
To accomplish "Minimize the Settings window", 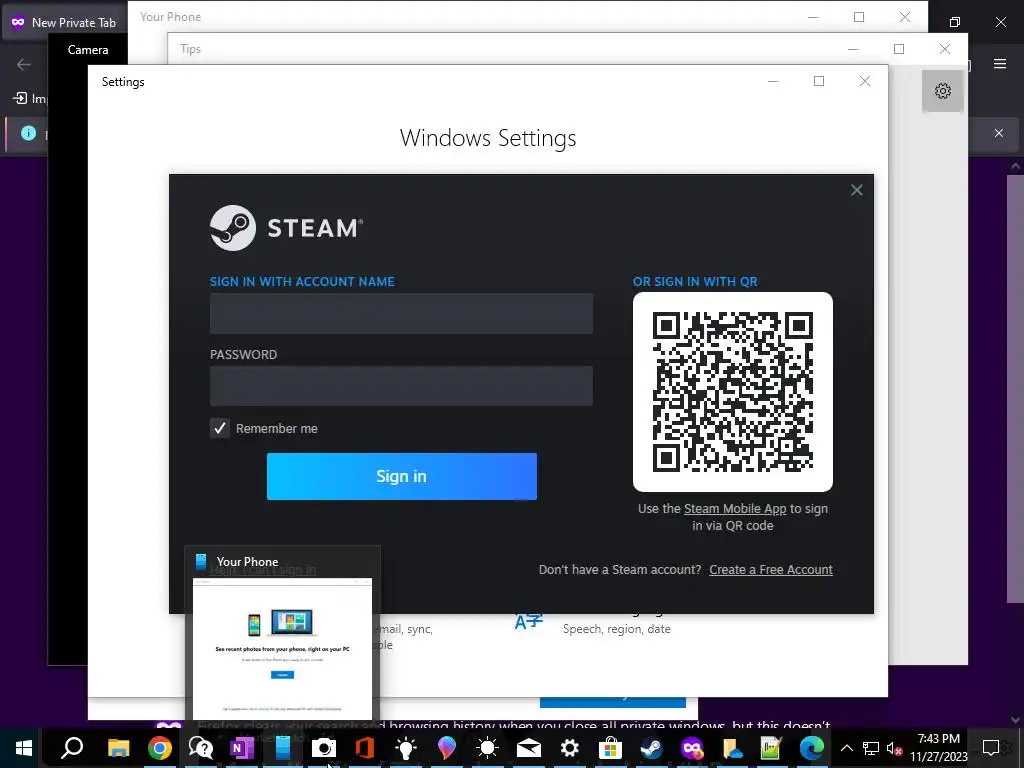I will click(773, 81).
